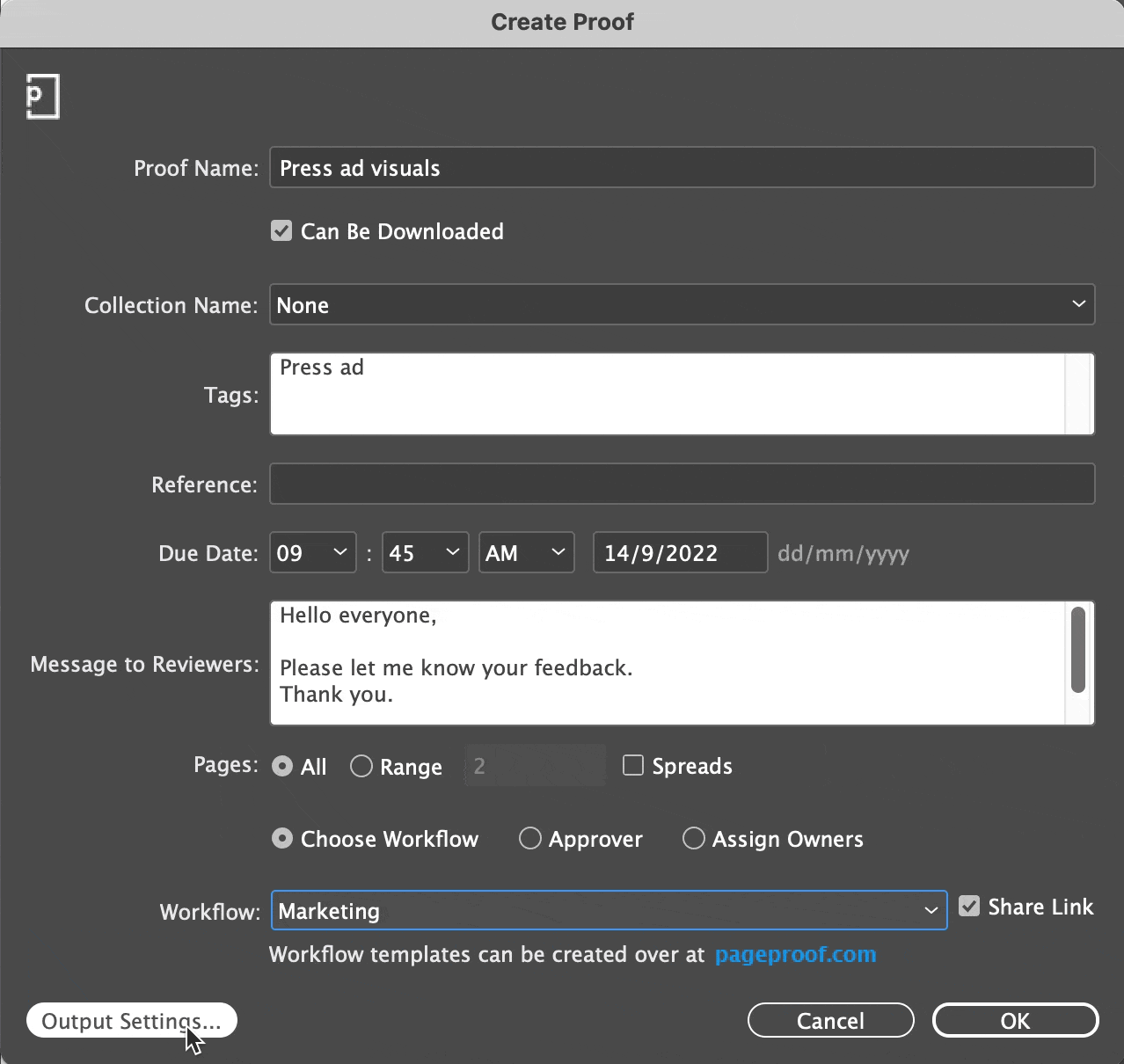The image size is (1124, 1064).
Task: Enable the Spreads checkbox
Action: [632, 765]
